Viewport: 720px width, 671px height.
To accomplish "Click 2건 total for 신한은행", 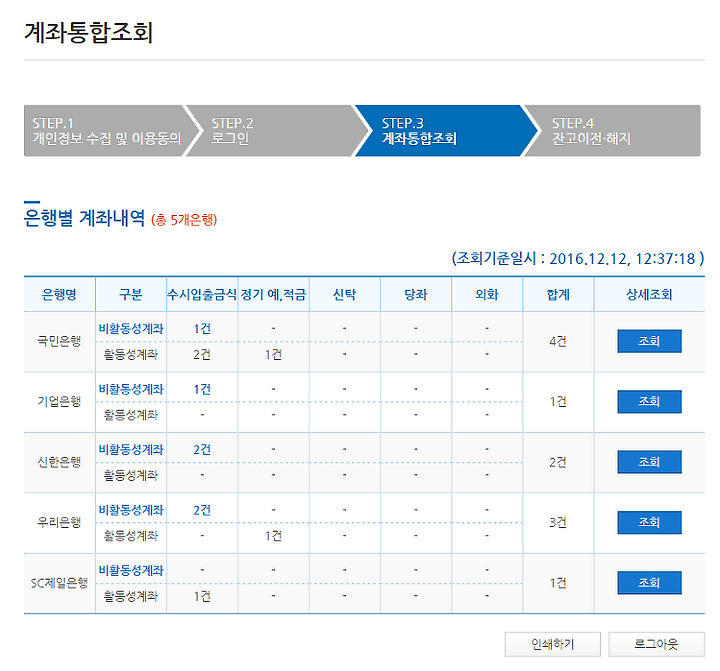I will pos(558,462).
